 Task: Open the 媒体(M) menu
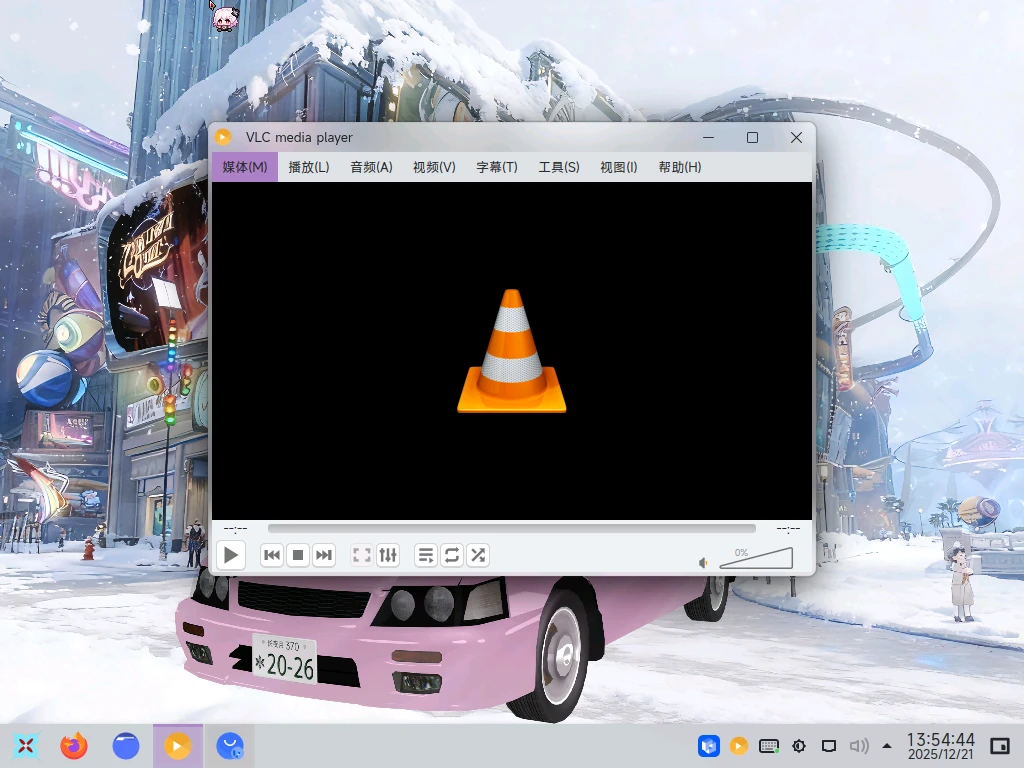(x=245, y=167)
